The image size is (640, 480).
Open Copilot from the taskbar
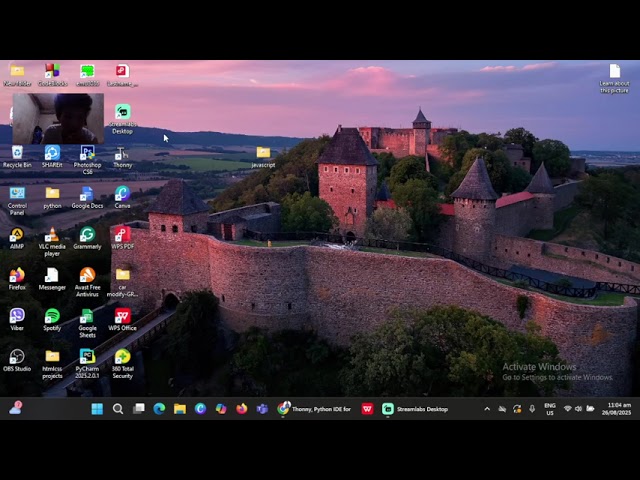(x=221, y=409)
